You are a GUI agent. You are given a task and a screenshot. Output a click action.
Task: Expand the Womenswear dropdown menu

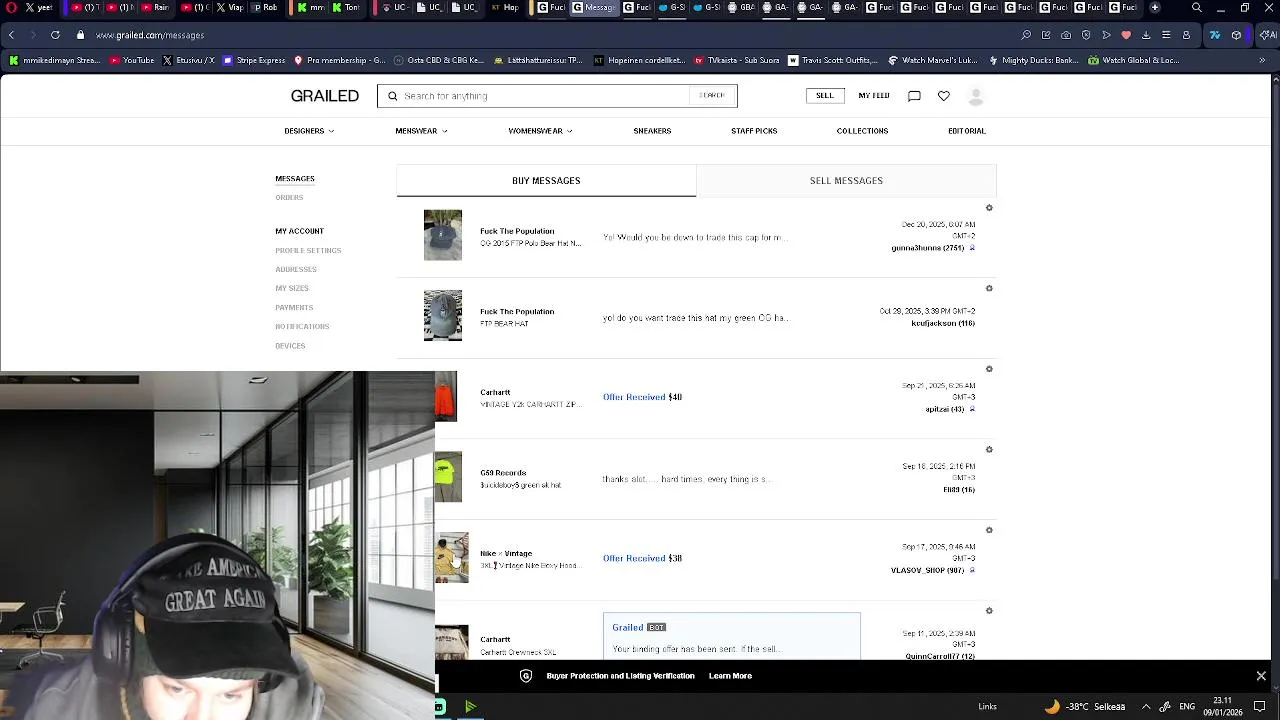coord(540,131)
